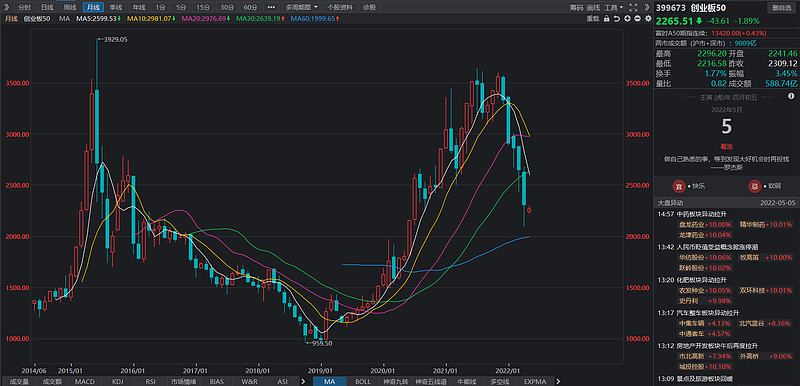Click the undo arrow icon in chart toolbar
Viewport: 800px width, 386px height.
[617, 18]
